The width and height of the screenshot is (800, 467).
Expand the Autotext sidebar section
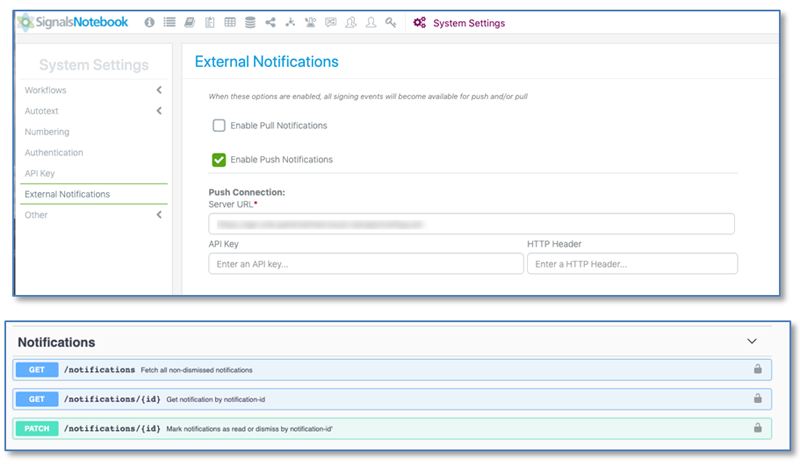(158, 111)
